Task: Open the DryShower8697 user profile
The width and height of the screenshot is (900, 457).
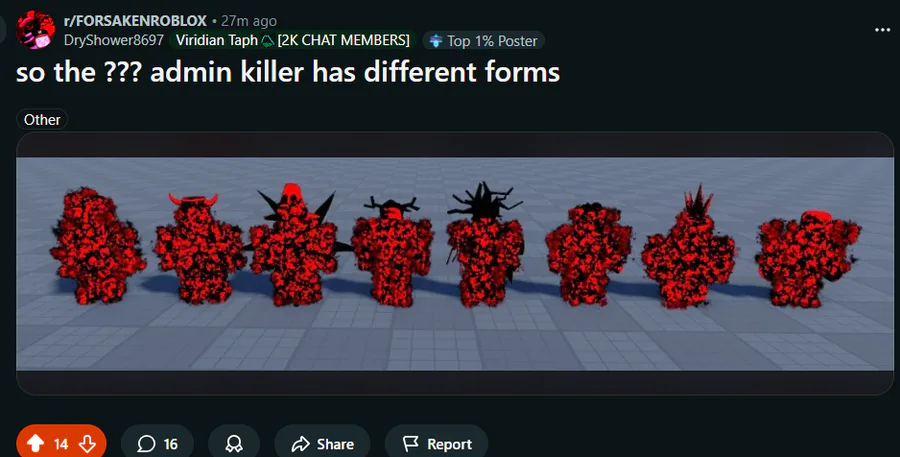Action: coord(114,40)
